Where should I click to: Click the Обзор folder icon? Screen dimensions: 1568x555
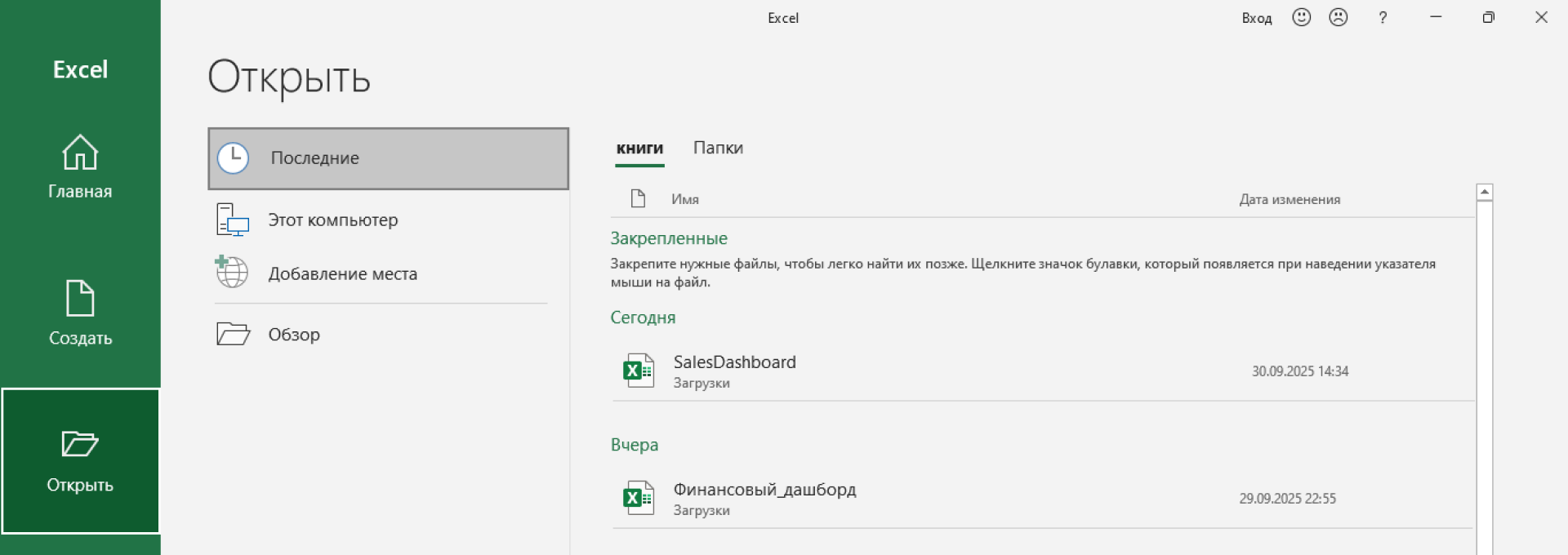[233, 334]
